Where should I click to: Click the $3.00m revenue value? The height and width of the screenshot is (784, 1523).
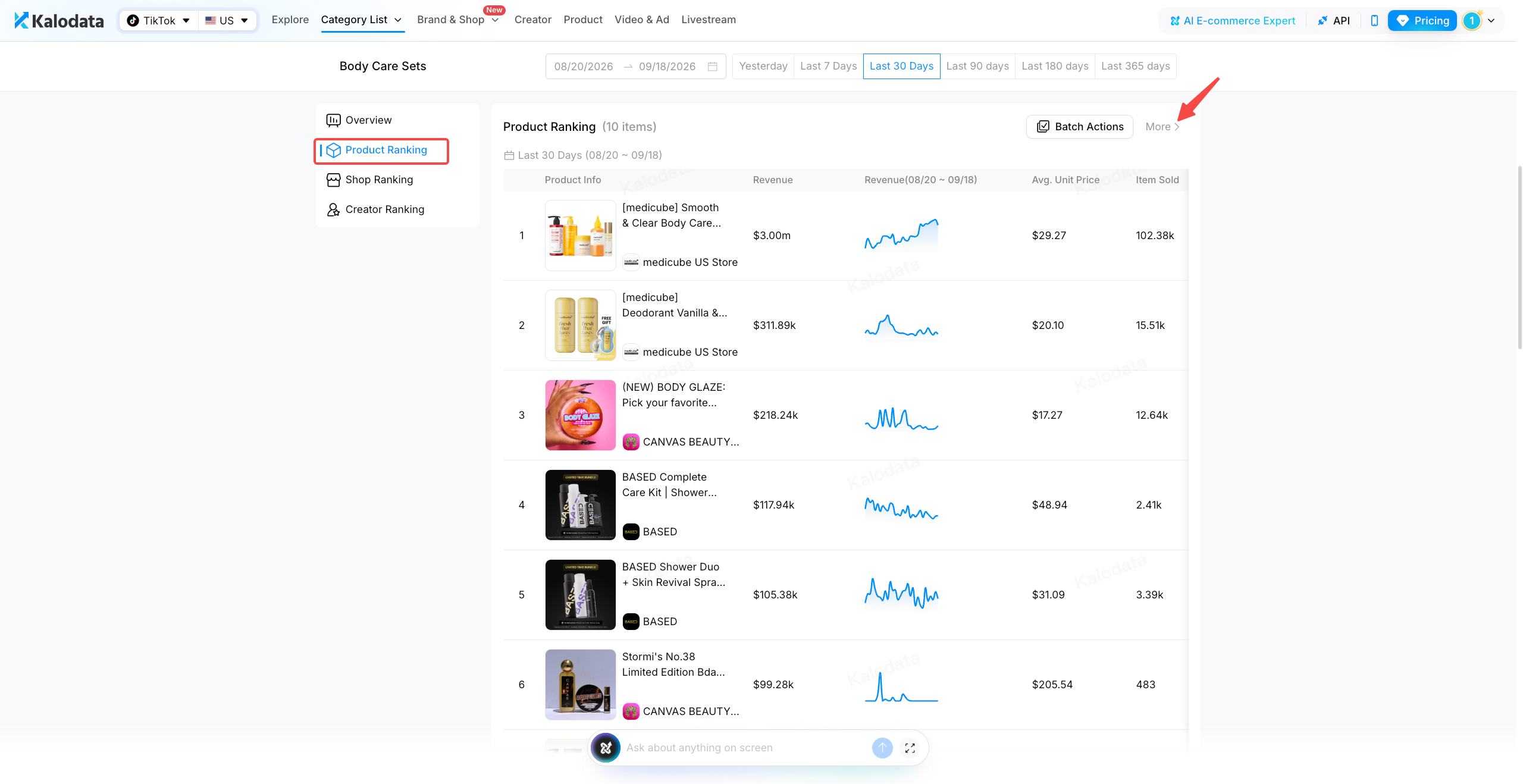(772, 236)
